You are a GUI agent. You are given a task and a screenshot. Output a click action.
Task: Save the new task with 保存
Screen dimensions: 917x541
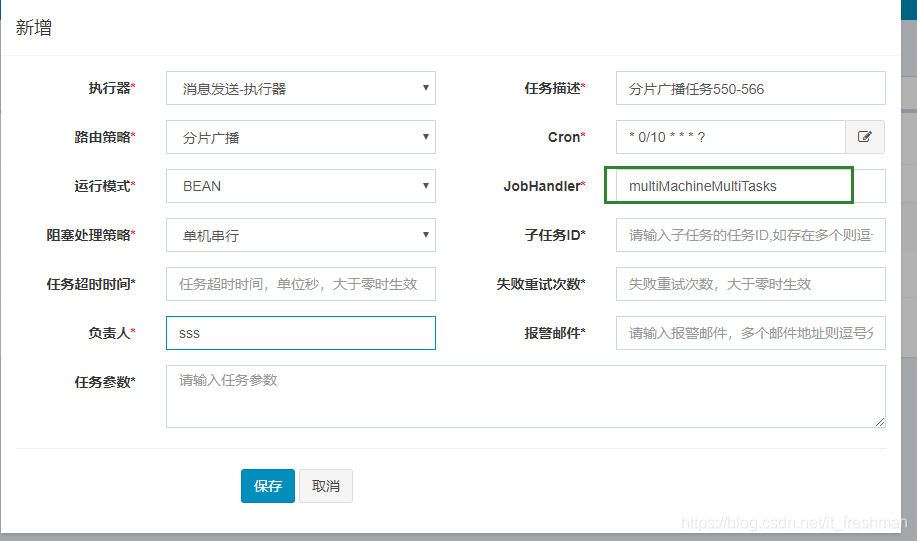(268, 485)
